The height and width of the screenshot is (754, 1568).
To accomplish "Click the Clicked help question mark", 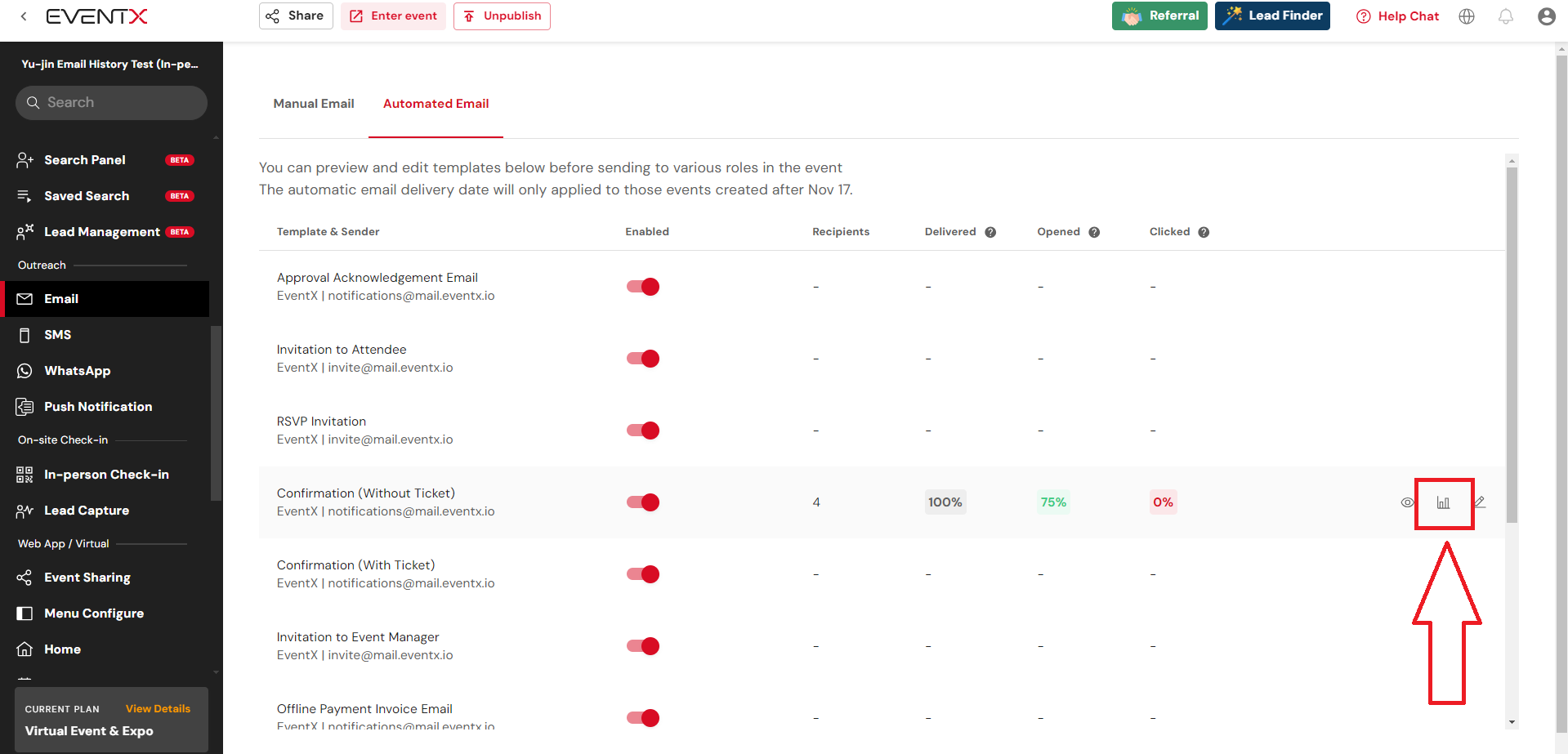I will (x=1204, y=232).
